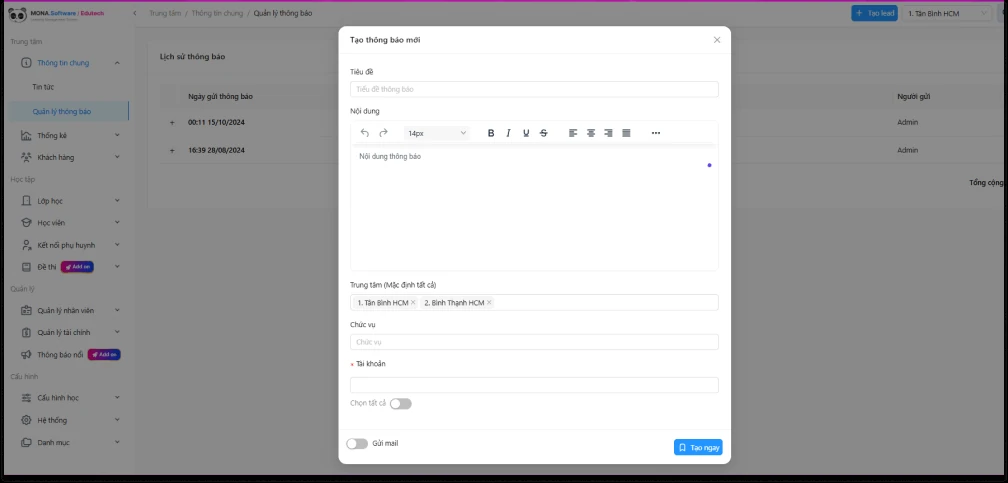Click the Học viên graduation cap icon
The height and width of the screenshot is (483, 1008).
tap(26, 223)
